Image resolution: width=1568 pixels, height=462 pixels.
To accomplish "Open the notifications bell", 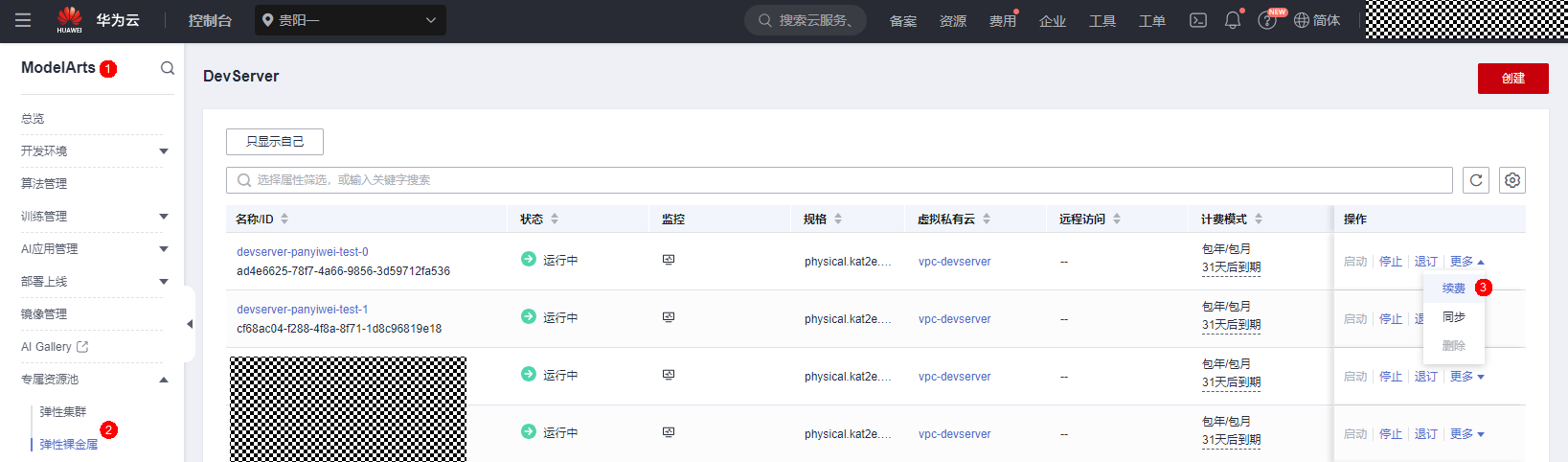I will click(x=1233, y=20).
